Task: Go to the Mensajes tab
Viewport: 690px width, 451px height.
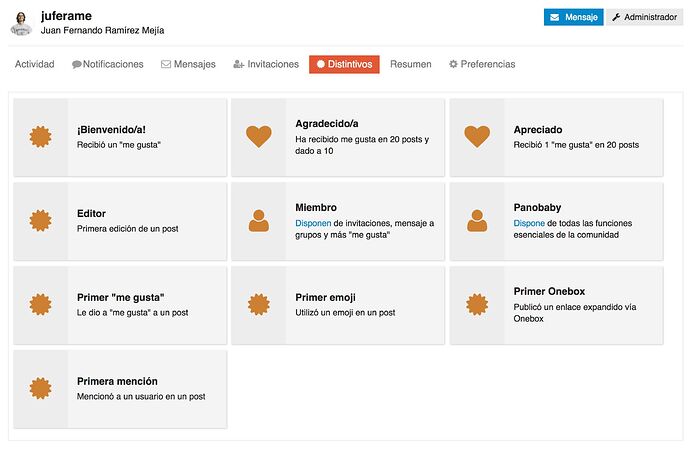Action: pos(188,64)
